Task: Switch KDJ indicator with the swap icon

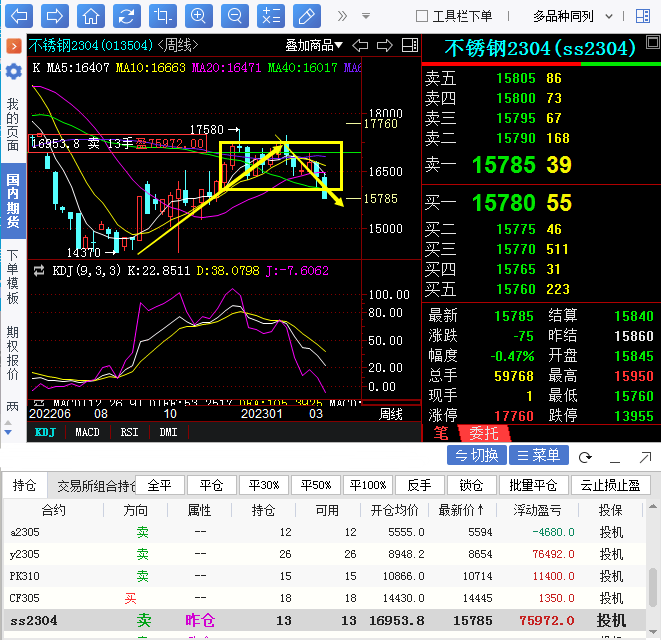Action: (39, 270)
